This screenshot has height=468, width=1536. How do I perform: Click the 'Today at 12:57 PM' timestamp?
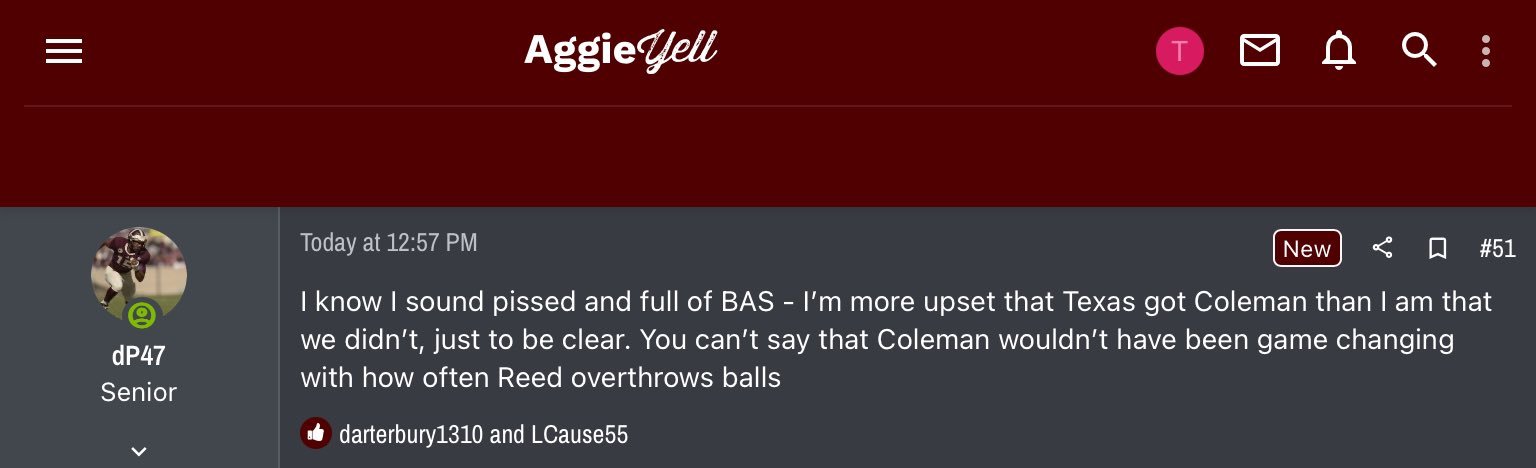(388, 243)
